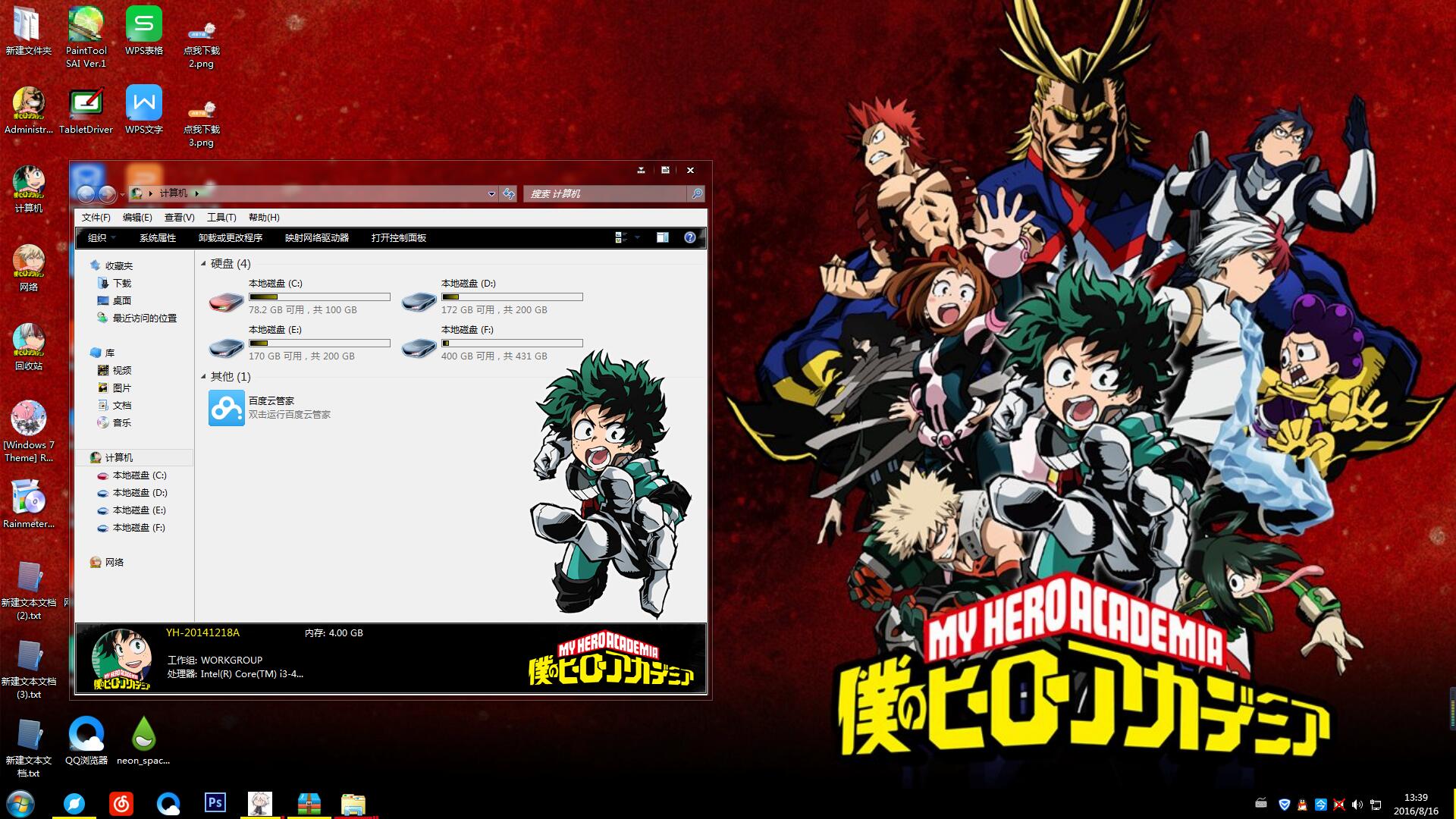Open the Explorer help question mark
1456x819 pixels.
click(689, 237)
